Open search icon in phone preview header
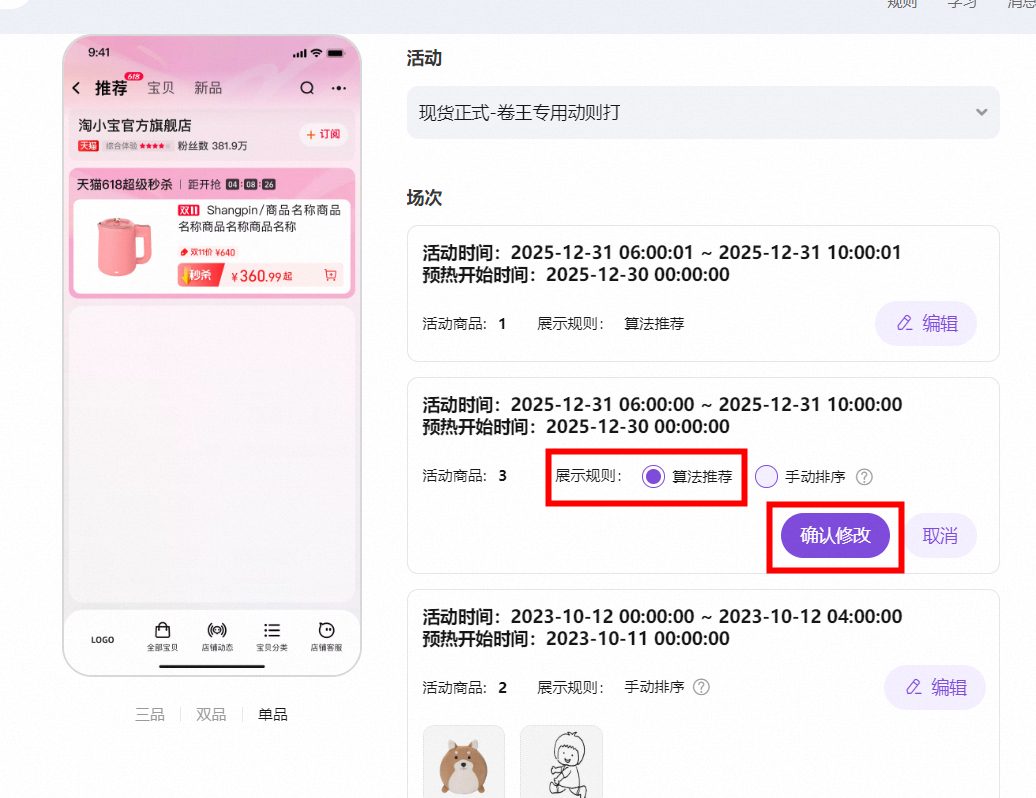The height and width of the screenshot is (798, 1036). point(307,88)
